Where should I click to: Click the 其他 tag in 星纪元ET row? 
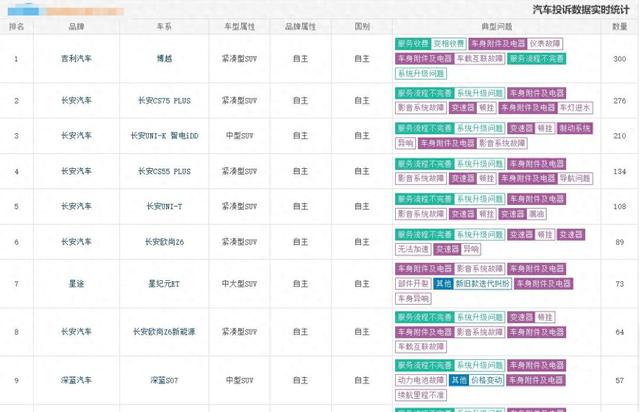tap(443, 284)
